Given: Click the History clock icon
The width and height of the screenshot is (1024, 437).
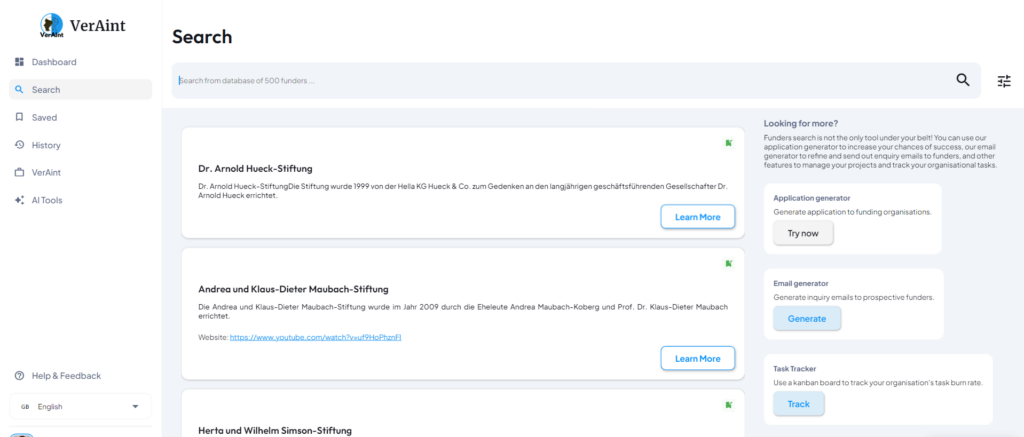Looking at the screenshot, I should (x=19, y=145).
